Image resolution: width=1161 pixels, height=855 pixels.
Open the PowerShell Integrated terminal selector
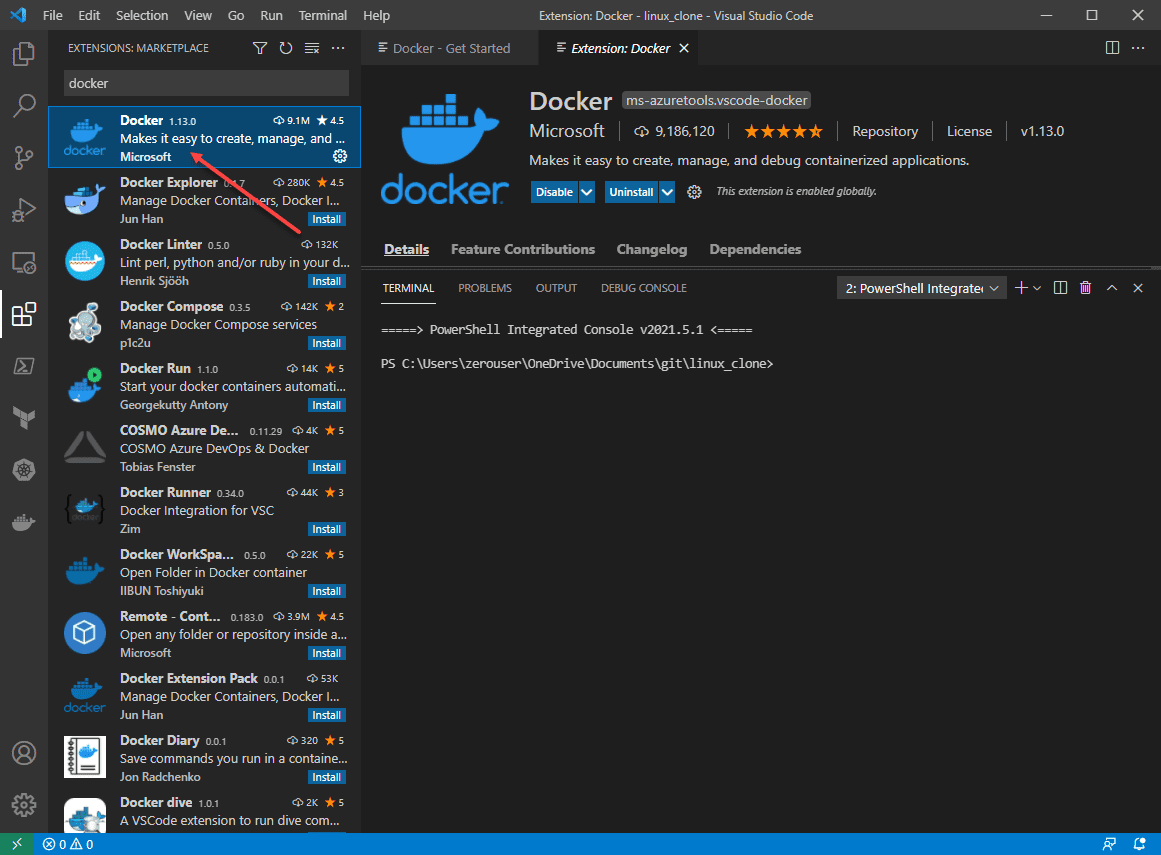(x=921, y=288)
